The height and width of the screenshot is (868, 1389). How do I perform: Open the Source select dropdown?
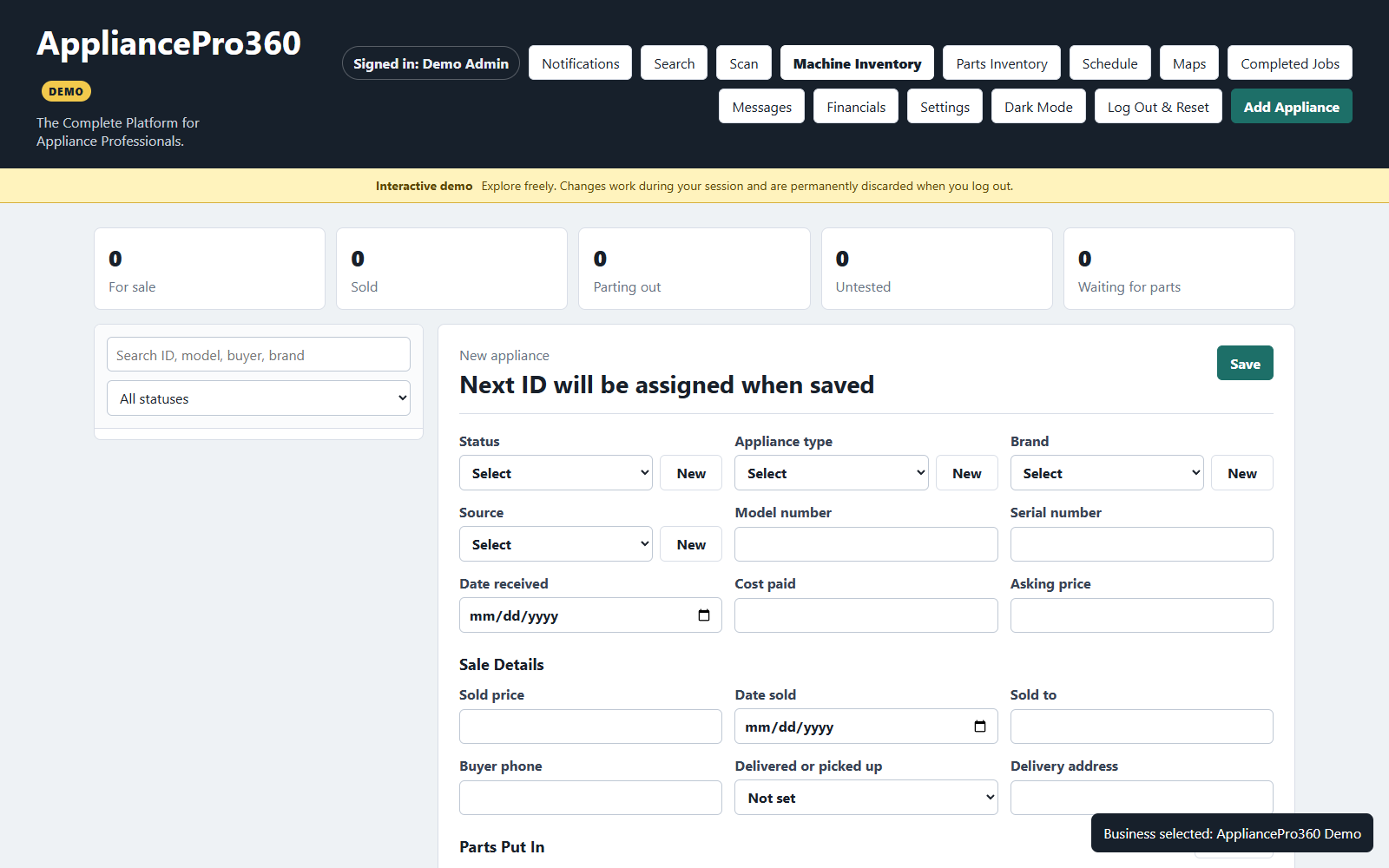556,544
